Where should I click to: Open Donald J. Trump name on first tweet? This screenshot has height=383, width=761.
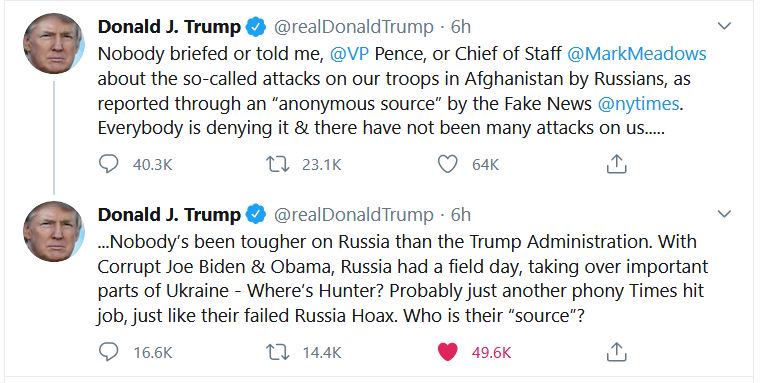169,27
